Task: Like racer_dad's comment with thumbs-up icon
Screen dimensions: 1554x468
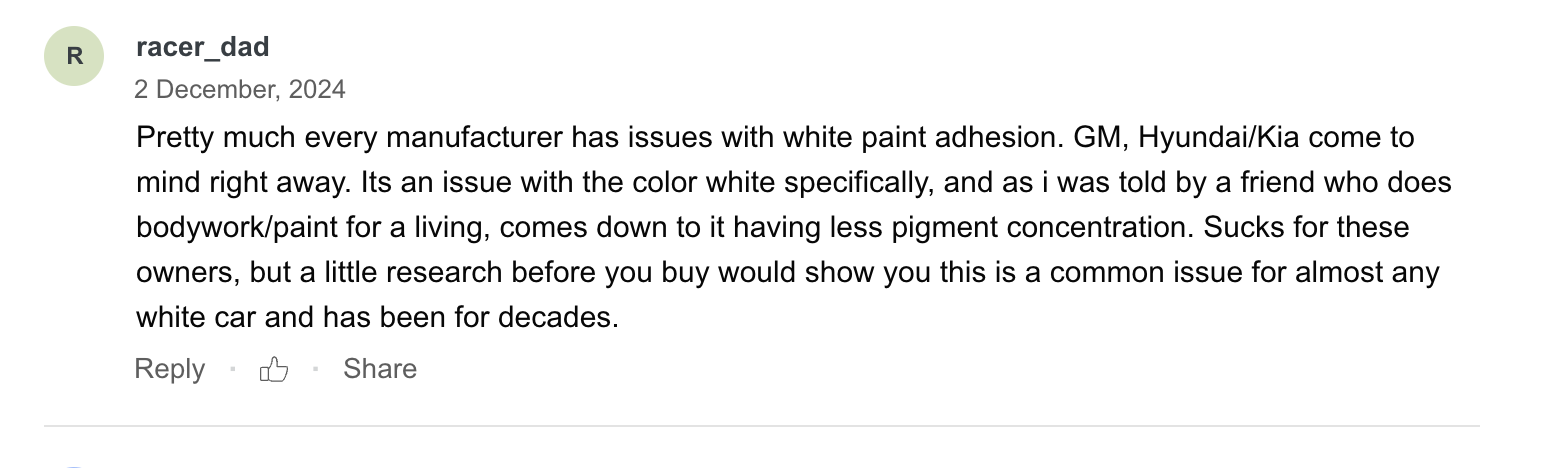Action: coord(273,370)
